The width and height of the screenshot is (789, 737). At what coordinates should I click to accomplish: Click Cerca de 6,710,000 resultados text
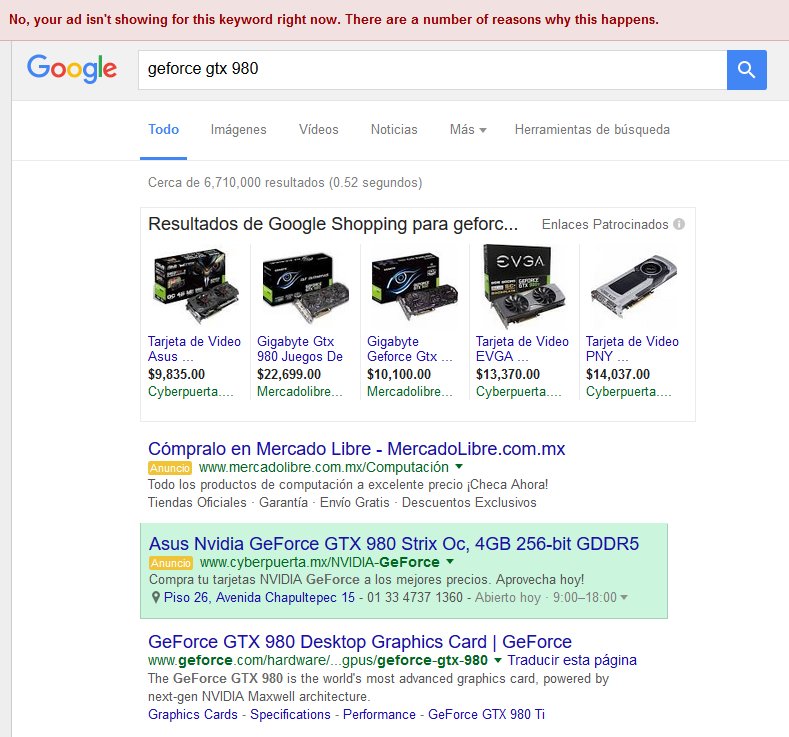285,182
